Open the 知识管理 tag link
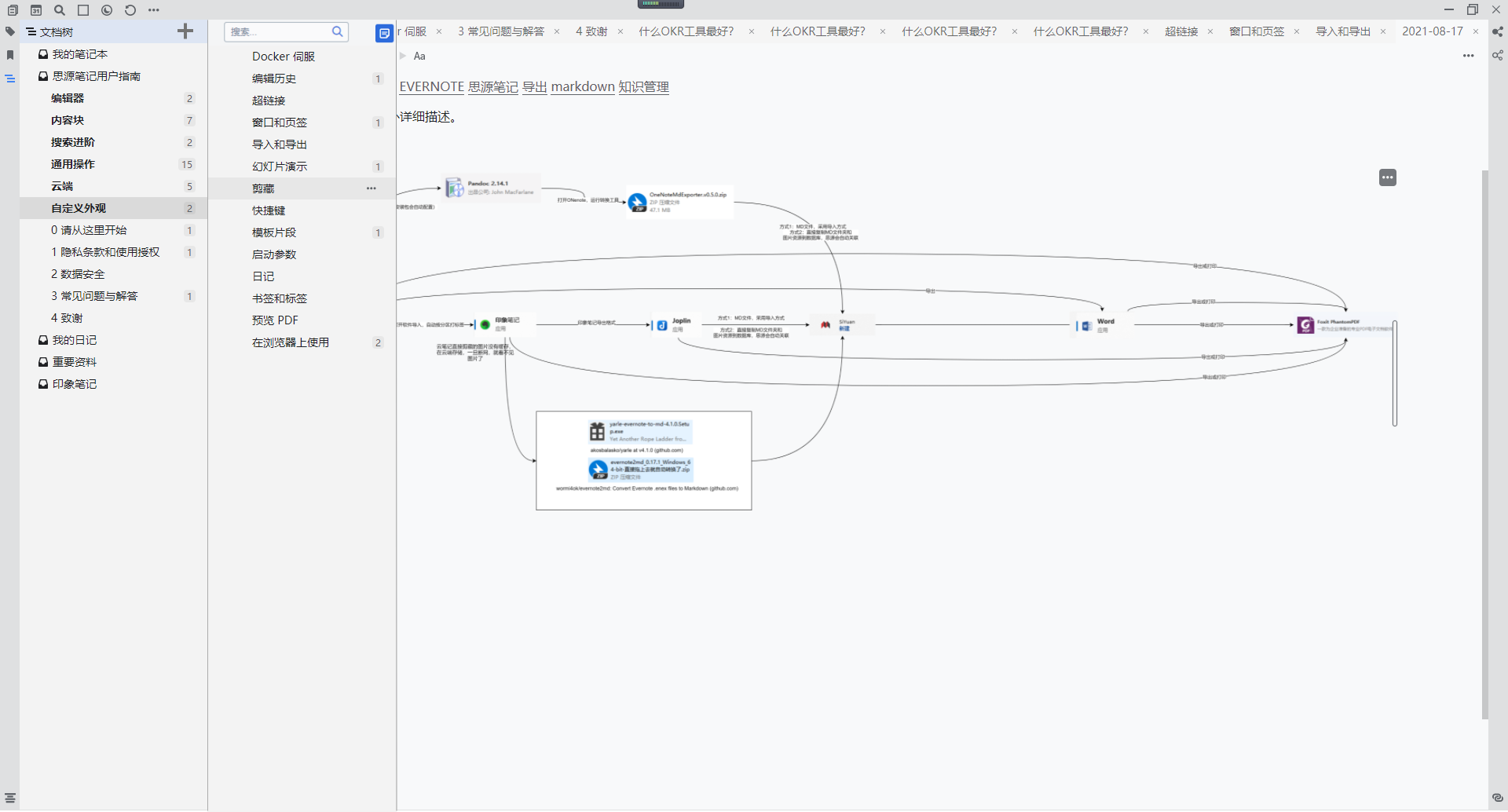The width and height of the screenshot is (1508, 812). (644, 87)
